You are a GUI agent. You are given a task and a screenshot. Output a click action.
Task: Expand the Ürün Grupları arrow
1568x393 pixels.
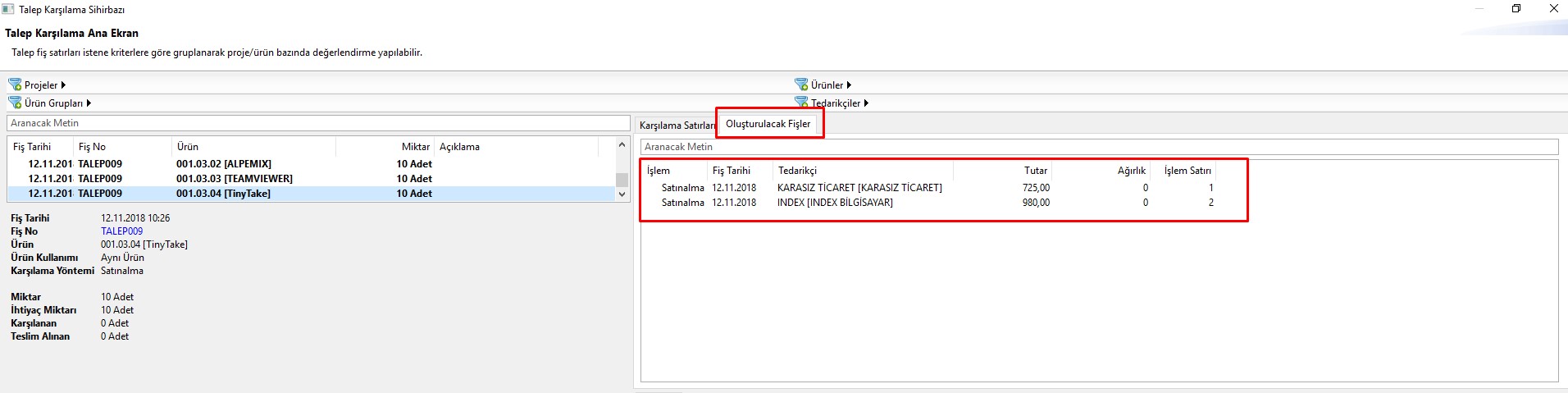pos(89,103)
